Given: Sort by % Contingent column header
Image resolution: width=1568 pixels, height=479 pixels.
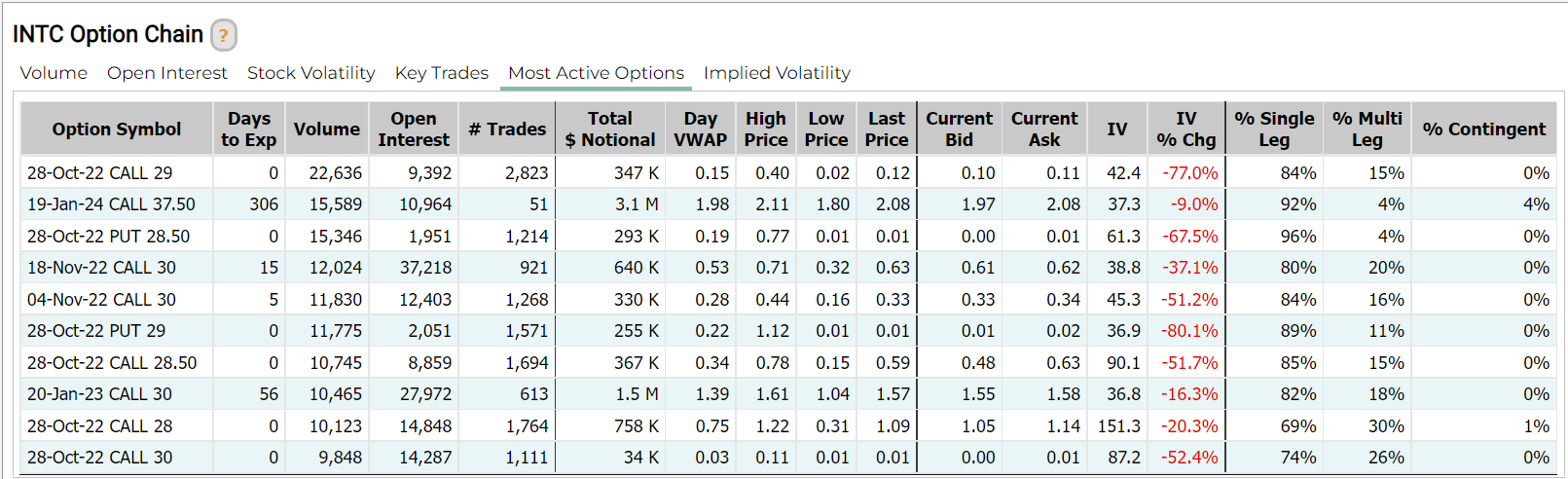Looking at the screenshot, I should point(1483,129).
